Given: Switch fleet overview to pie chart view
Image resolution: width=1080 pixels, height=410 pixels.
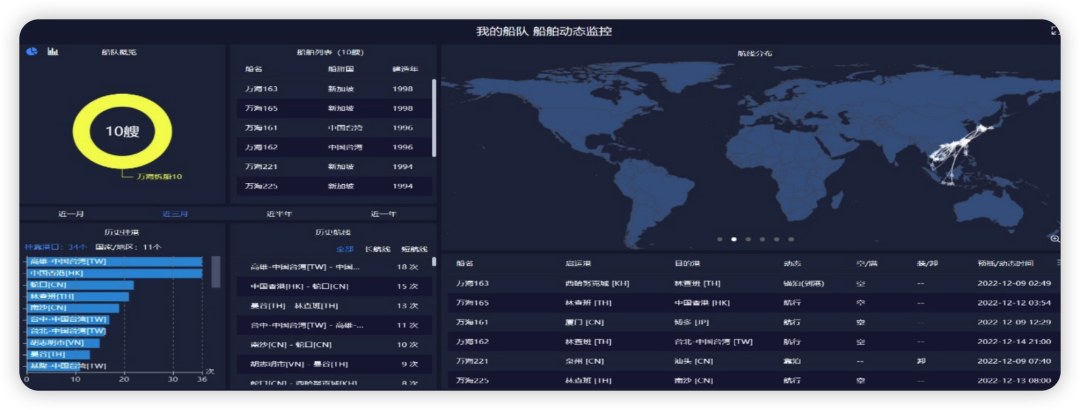Looking at the screenshot, I should (32, 51).
